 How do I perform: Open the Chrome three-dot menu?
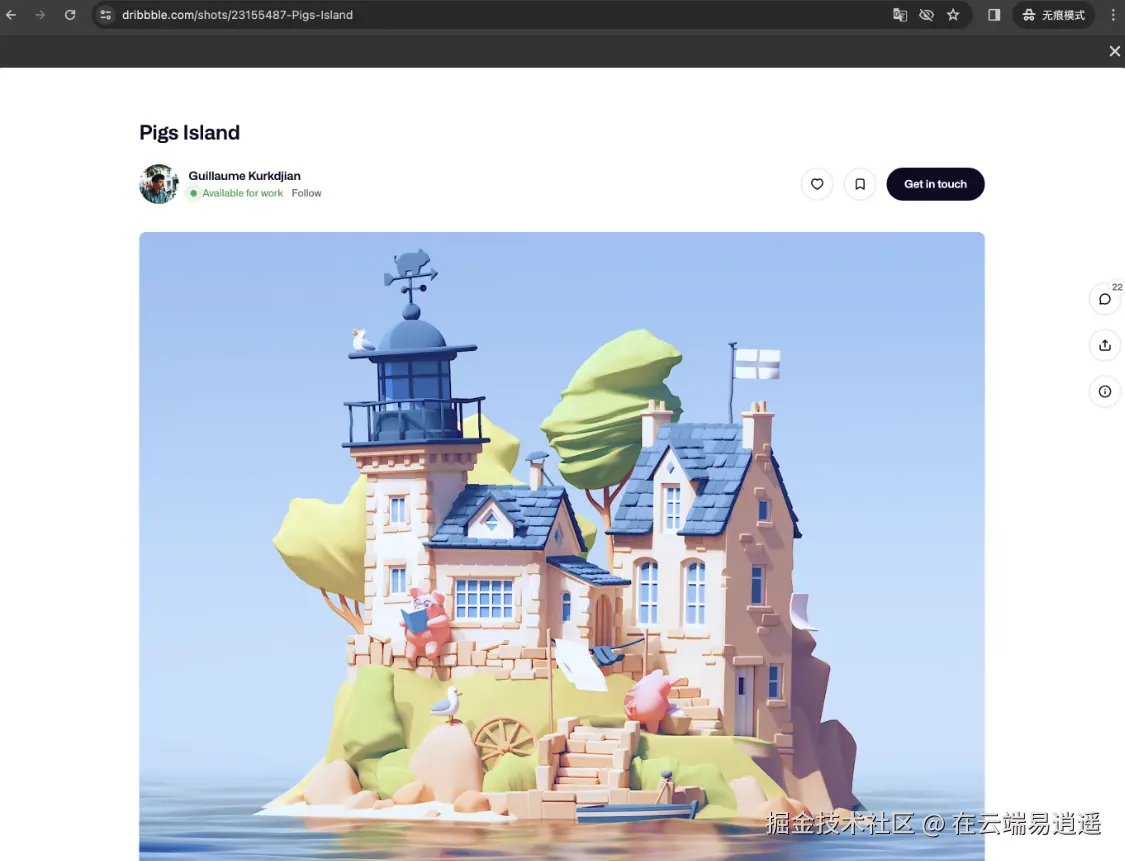coord(1114,15)
